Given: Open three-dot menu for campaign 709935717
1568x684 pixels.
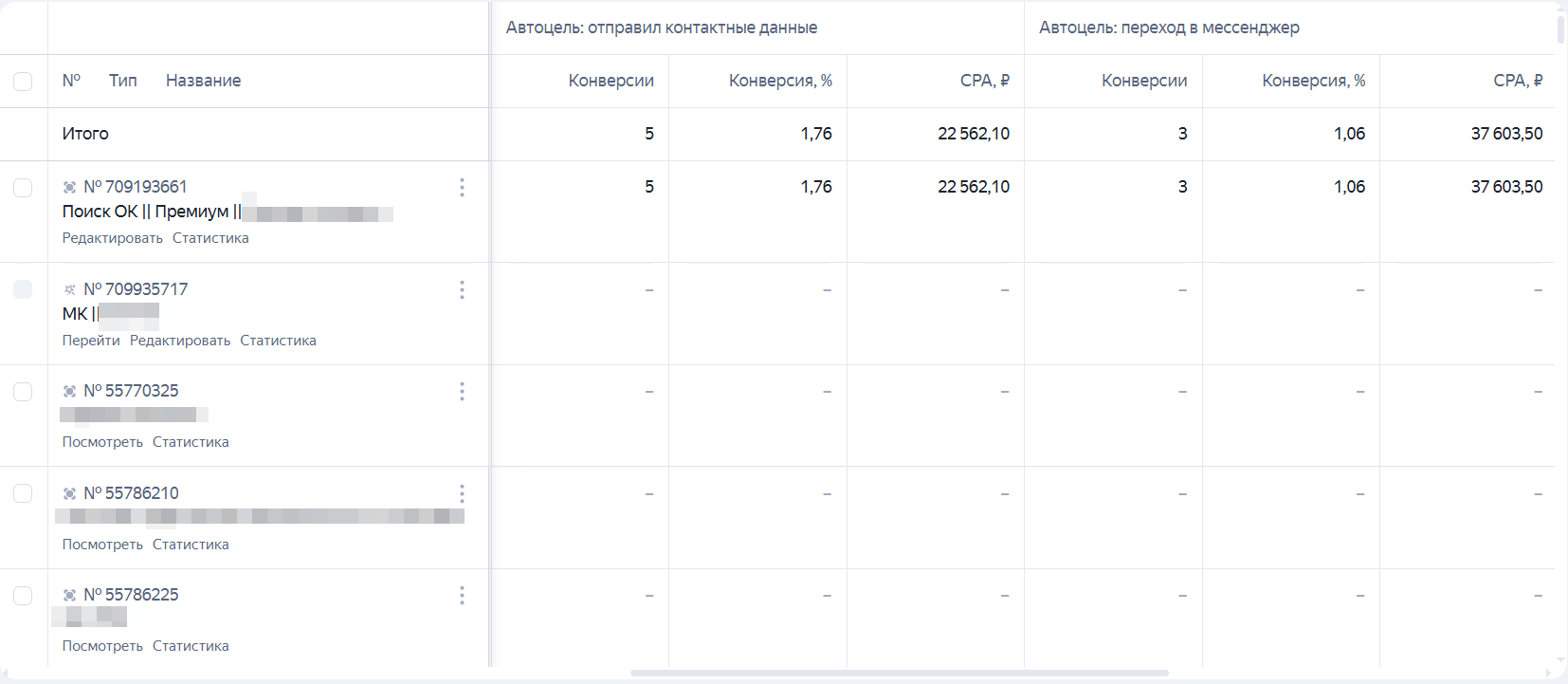Looking at the screenshot, I should [x=462, y=289].
